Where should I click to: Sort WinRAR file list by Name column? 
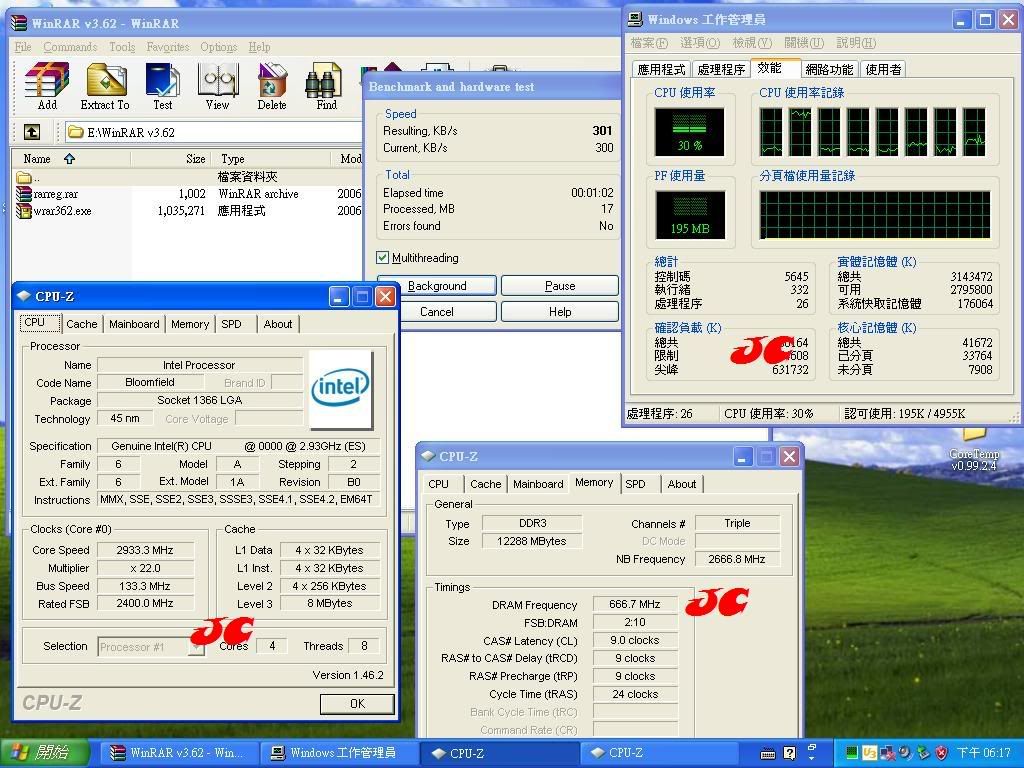(71, 159)
